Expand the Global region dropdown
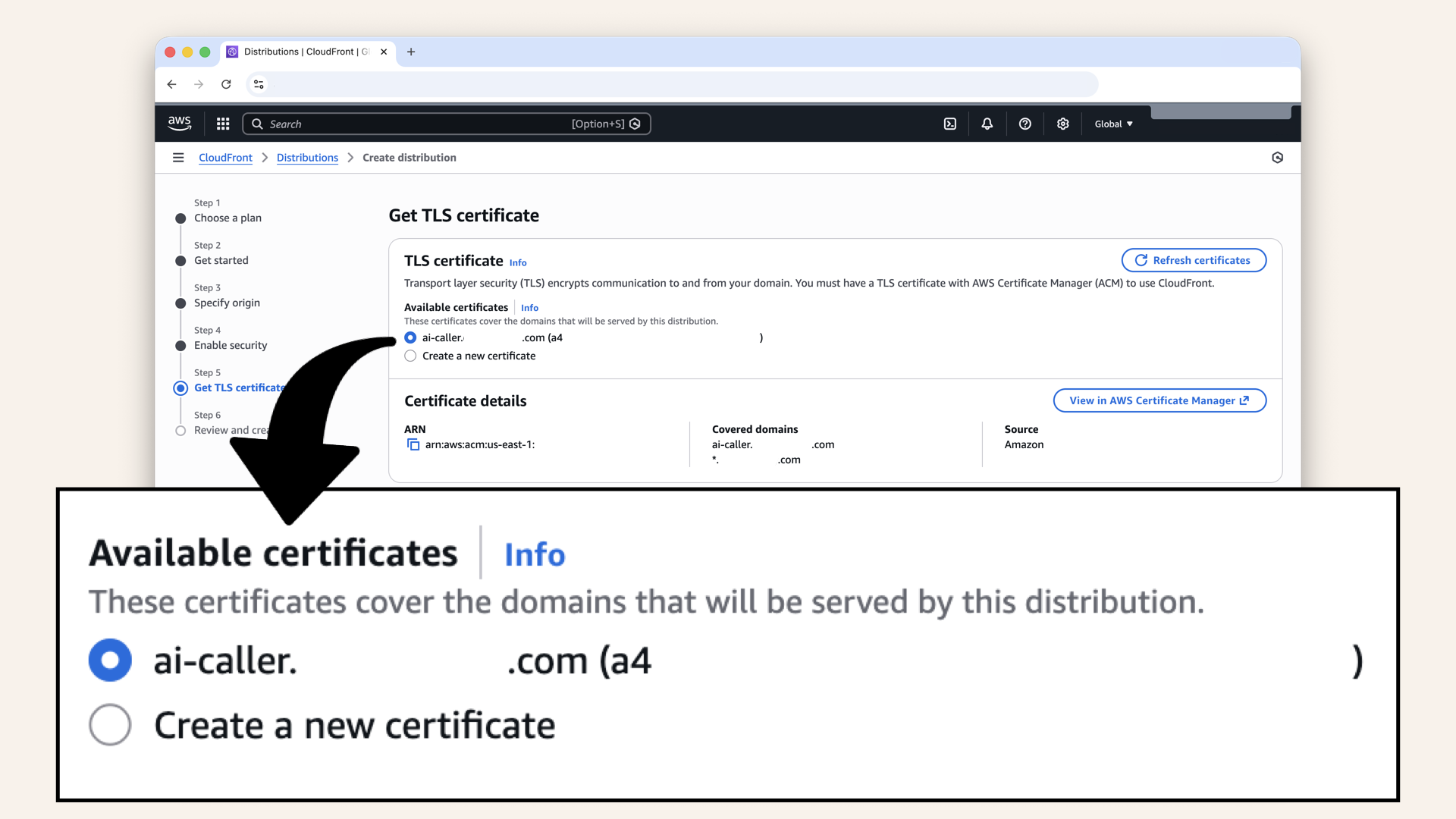Screen dimensions: 1456x819 [x=1112, y=124]
